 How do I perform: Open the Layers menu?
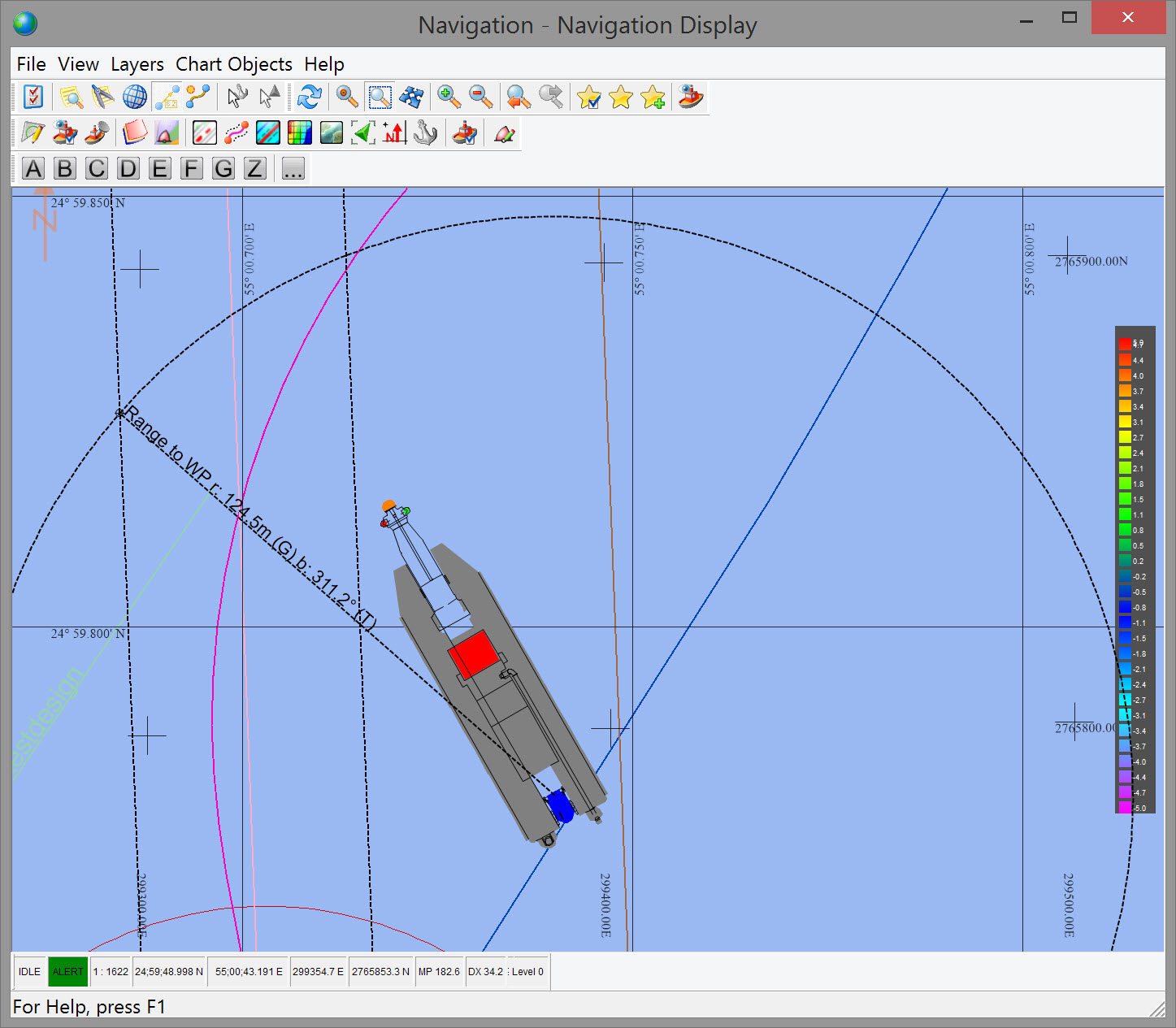pos(137,64)
